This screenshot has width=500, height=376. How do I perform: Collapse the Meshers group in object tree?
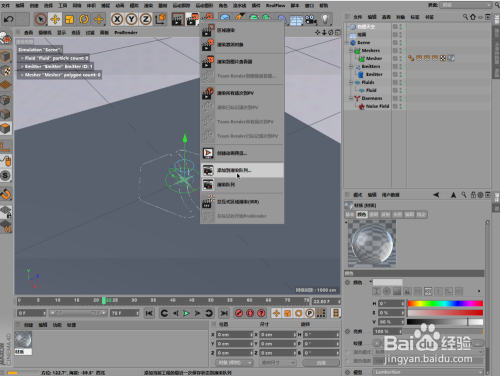point(351,51)
